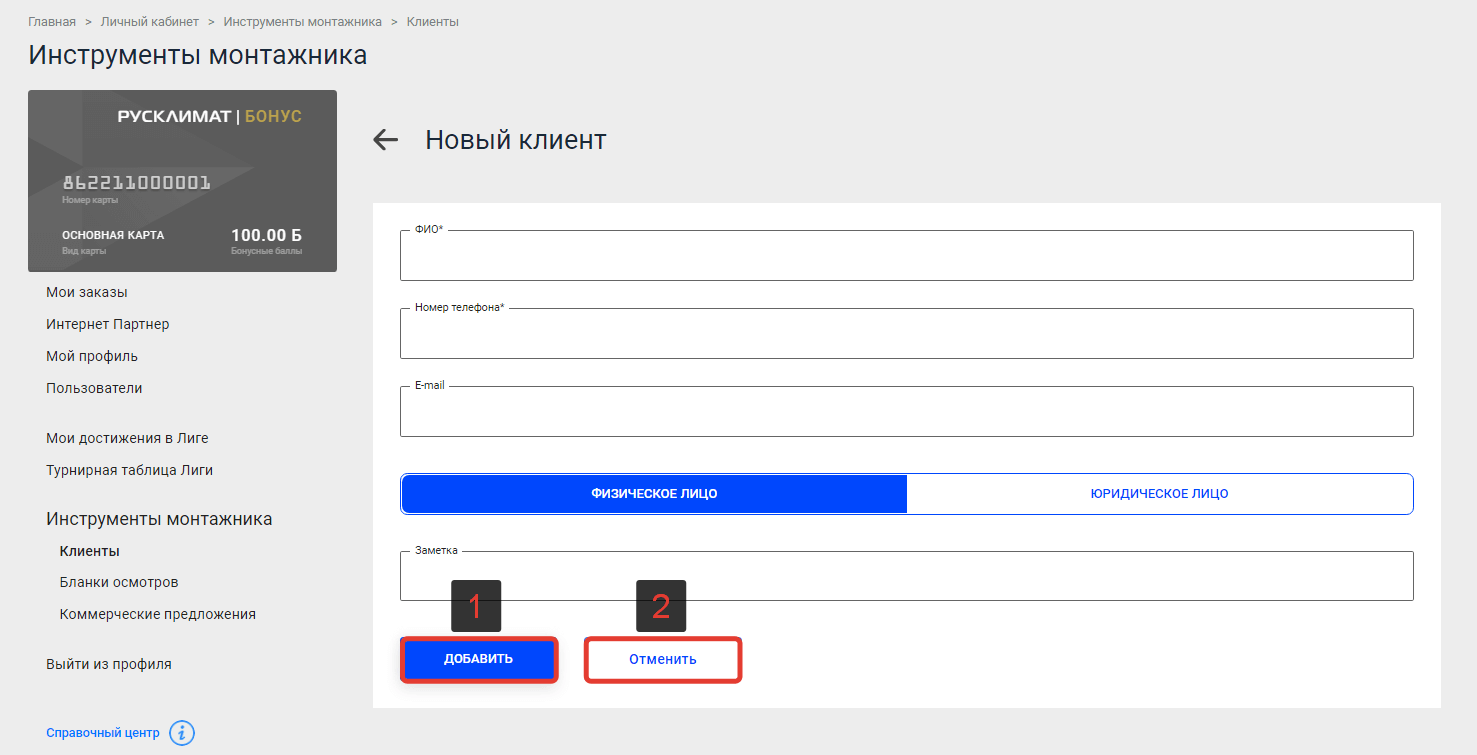Click into the Номер телефона field
1477x755 pixels.
(906, 334)
